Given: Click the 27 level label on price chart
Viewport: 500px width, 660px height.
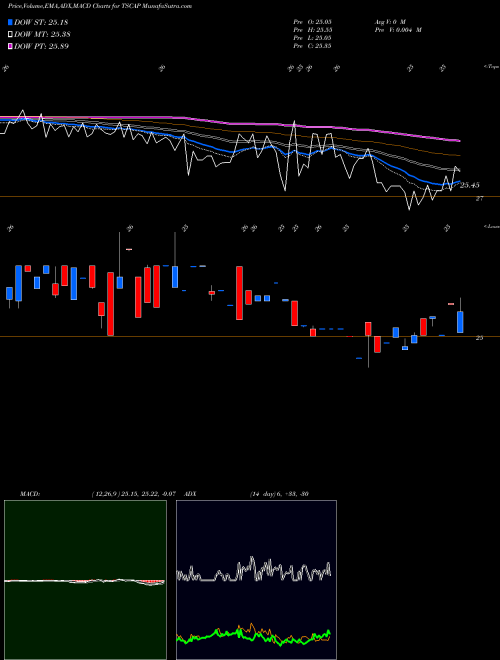Looking at the screenshot, I should (x=479, y=199).
